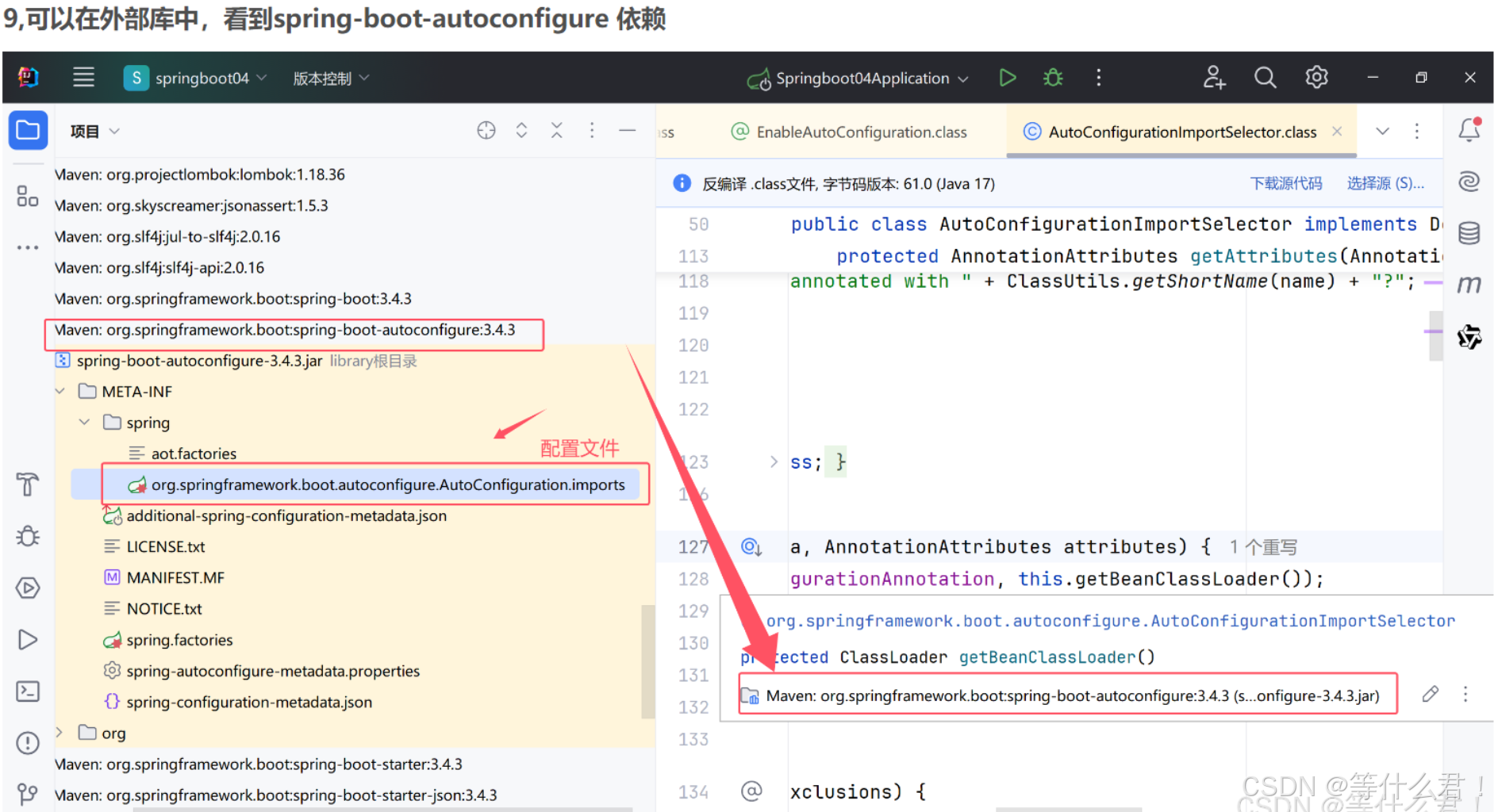Switch to EnableAutoConfiguration.class tab

click(x=849, y=132)
